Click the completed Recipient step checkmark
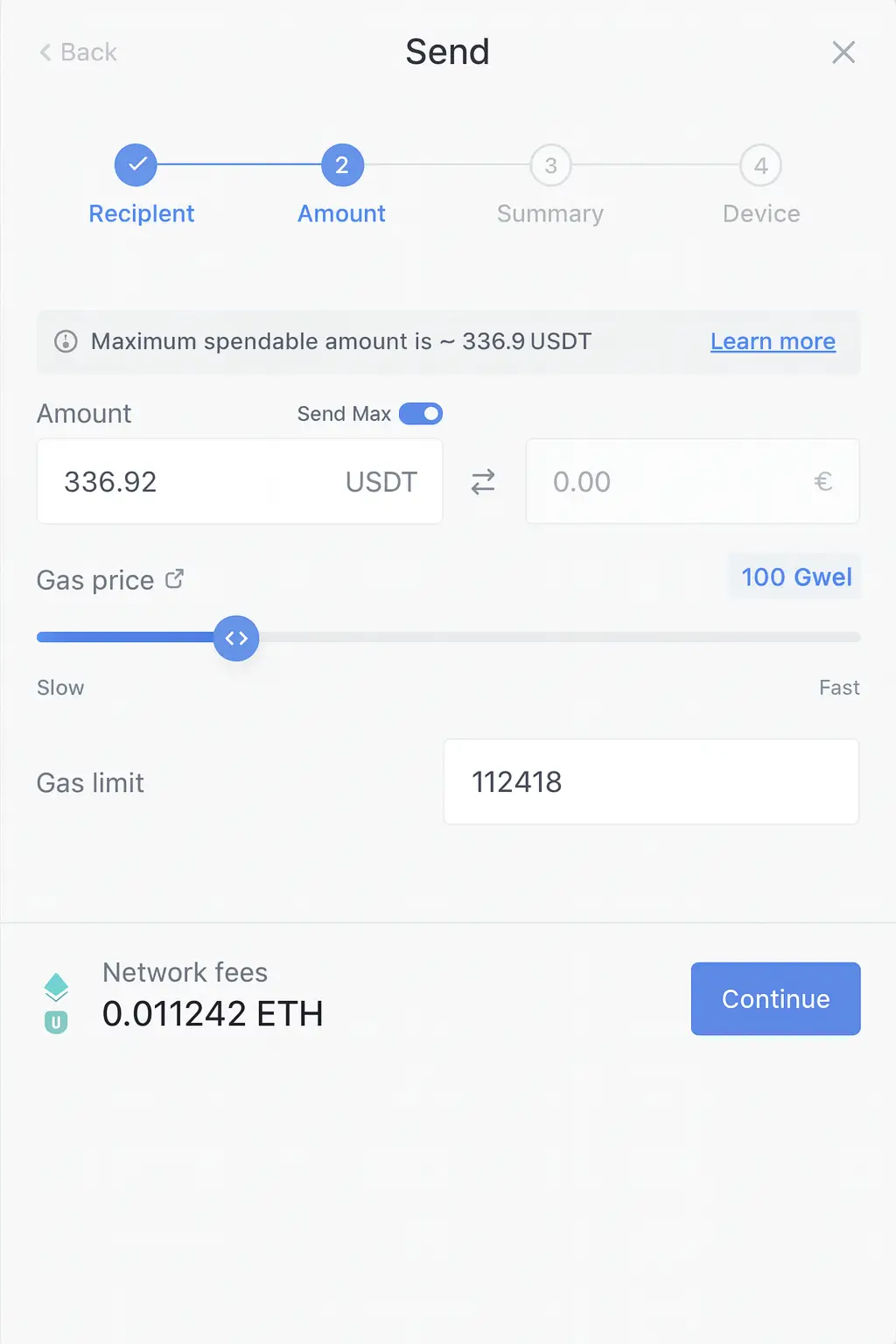Viewport: 896px width, 1344px height. pos(136,165)
